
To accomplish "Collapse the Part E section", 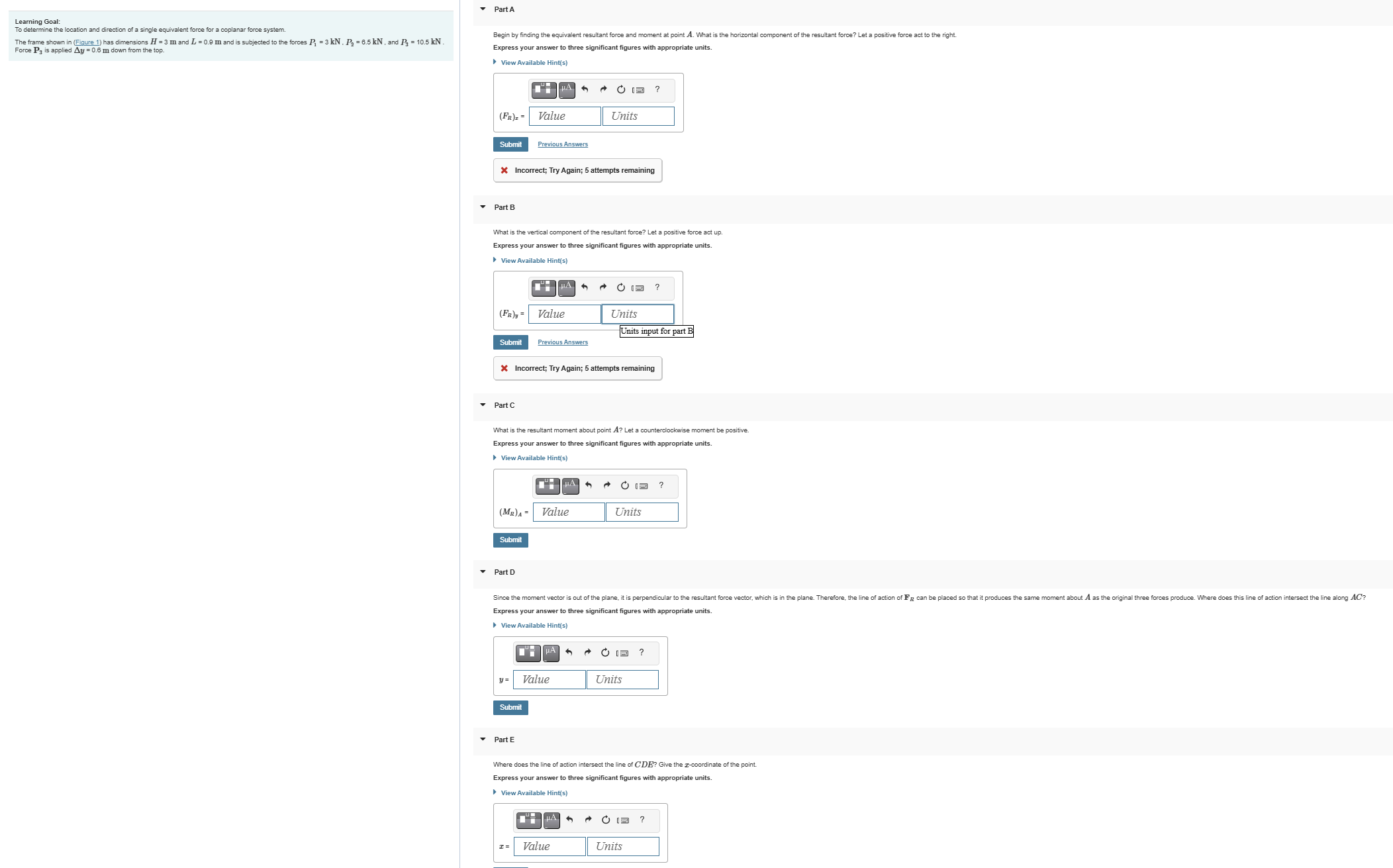I will [x=481, y=740].
